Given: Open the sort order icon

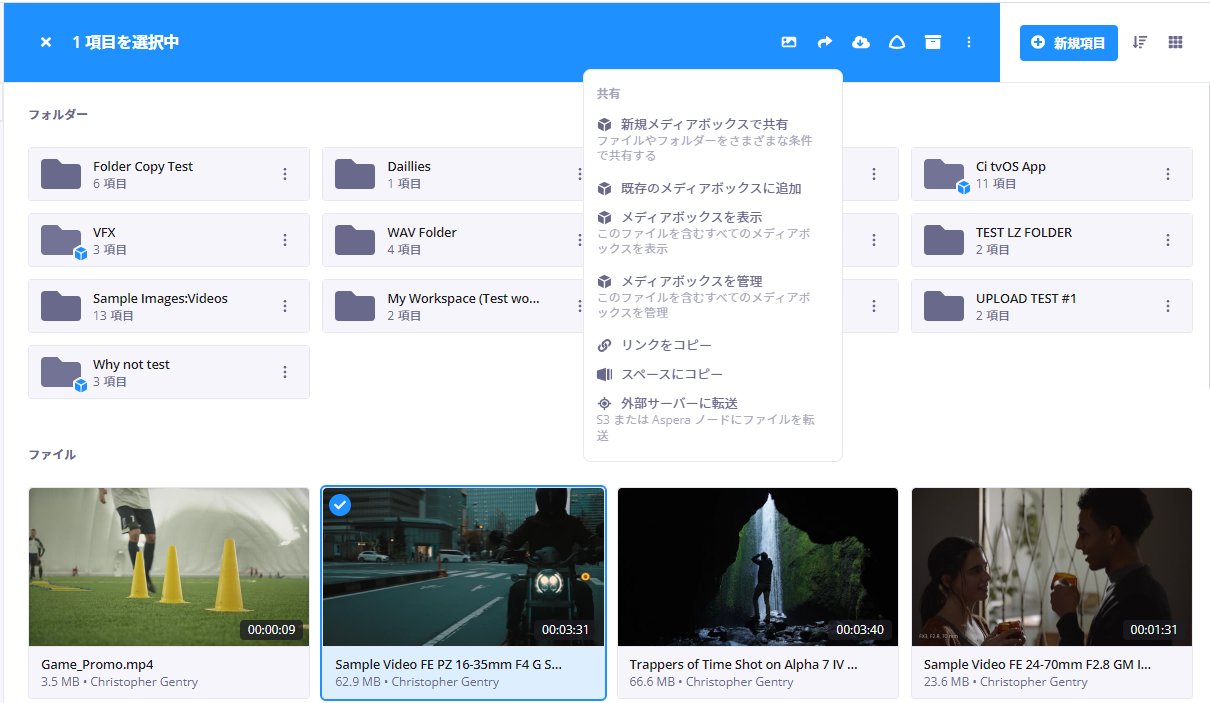Looking at the screenshot, I should click(1140, 42).
